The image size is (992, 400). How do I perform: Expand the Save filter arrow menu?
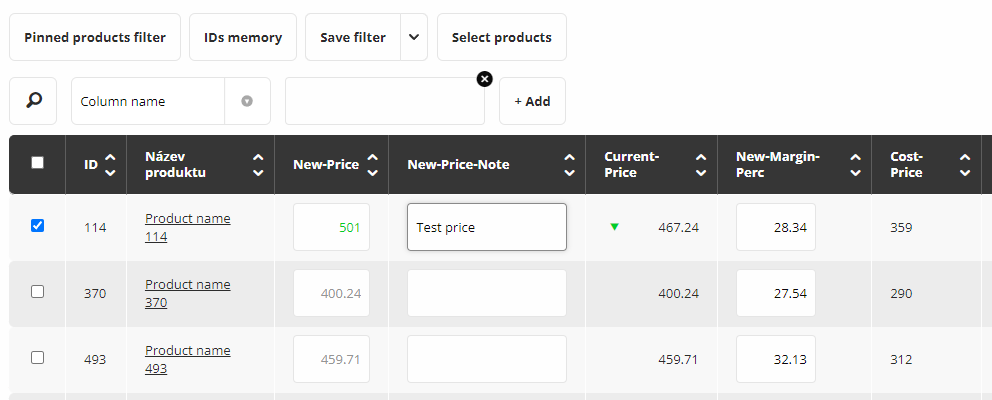(414, 37)
